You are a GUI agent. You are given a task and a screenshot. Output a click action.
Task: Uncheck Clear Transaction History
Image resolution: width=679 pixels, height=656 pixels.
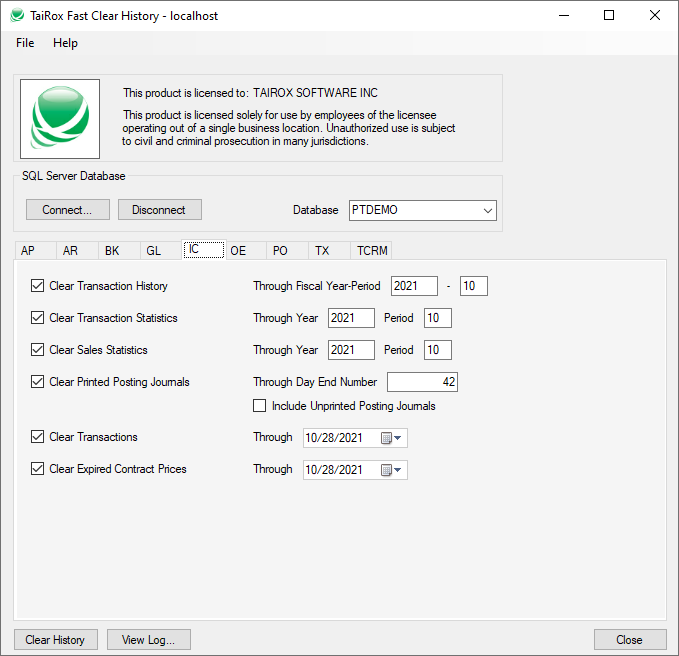[x=37, y=286]
